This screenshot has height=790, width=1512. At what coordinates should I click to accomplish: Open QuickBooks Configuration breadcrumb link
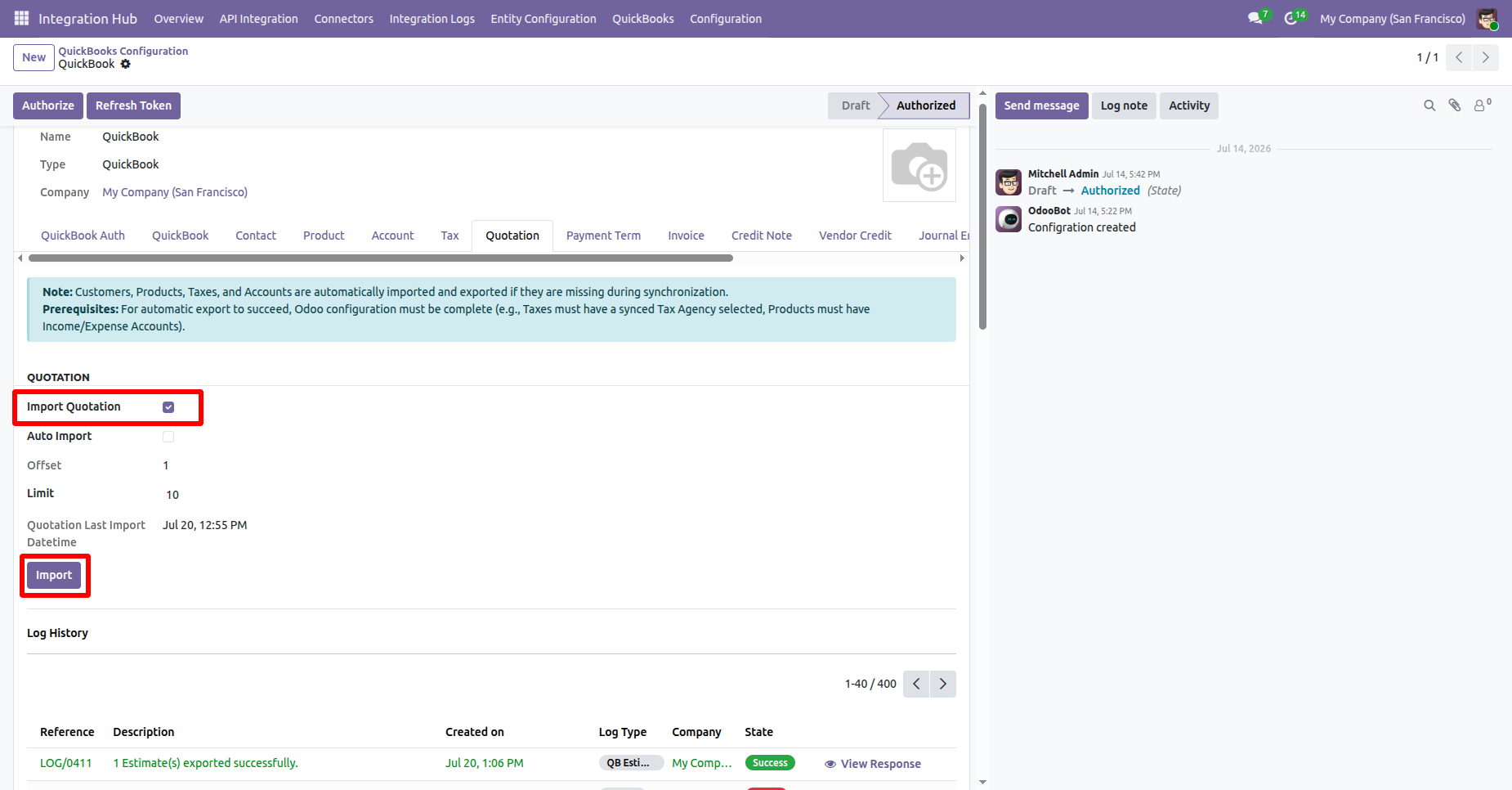tap(123, 51)
